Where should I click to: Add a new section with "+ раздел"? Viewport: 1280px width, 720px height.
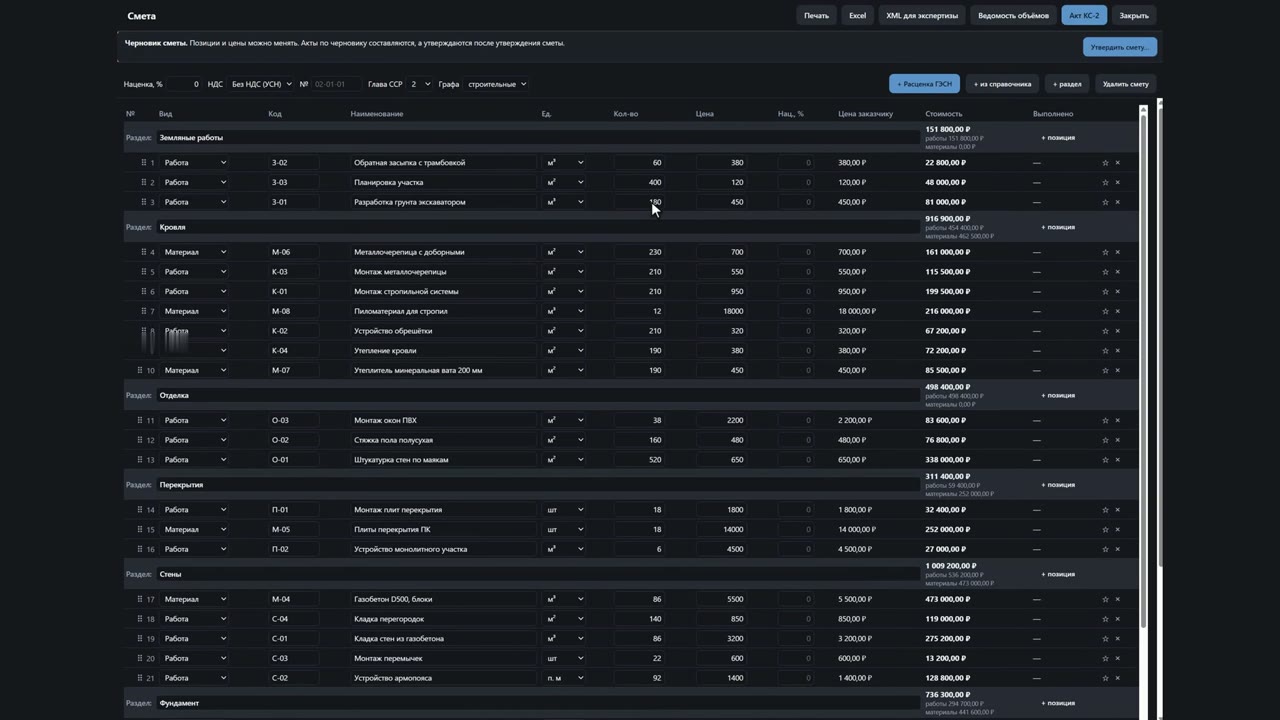pos(1067,84)
